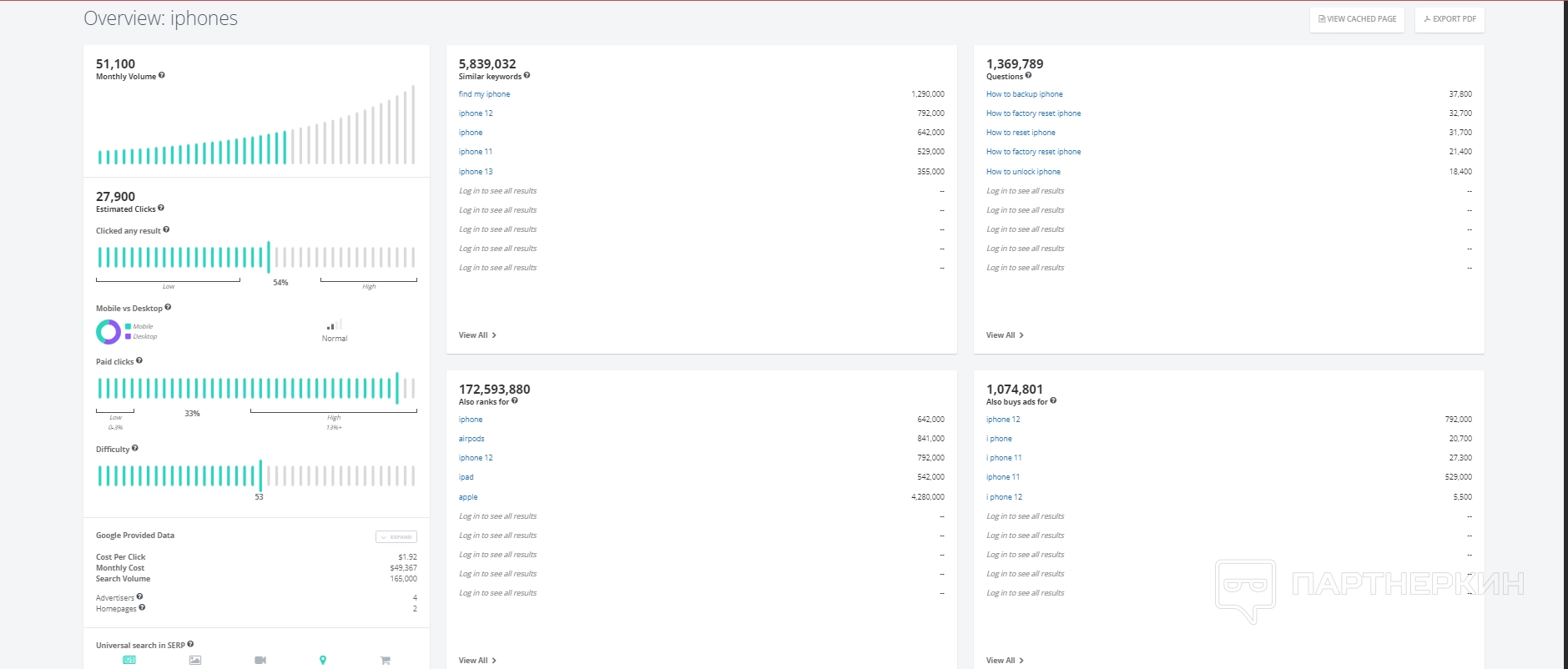Click the help icon next to Homepages
1568x669 pixels.
(142, 607)
